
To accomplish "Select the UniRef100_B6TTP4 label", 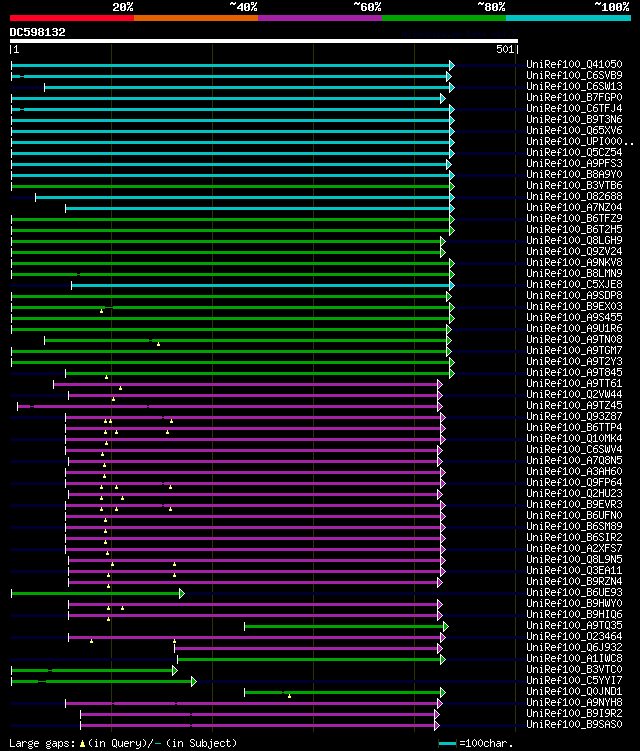I will coord(574,428).
